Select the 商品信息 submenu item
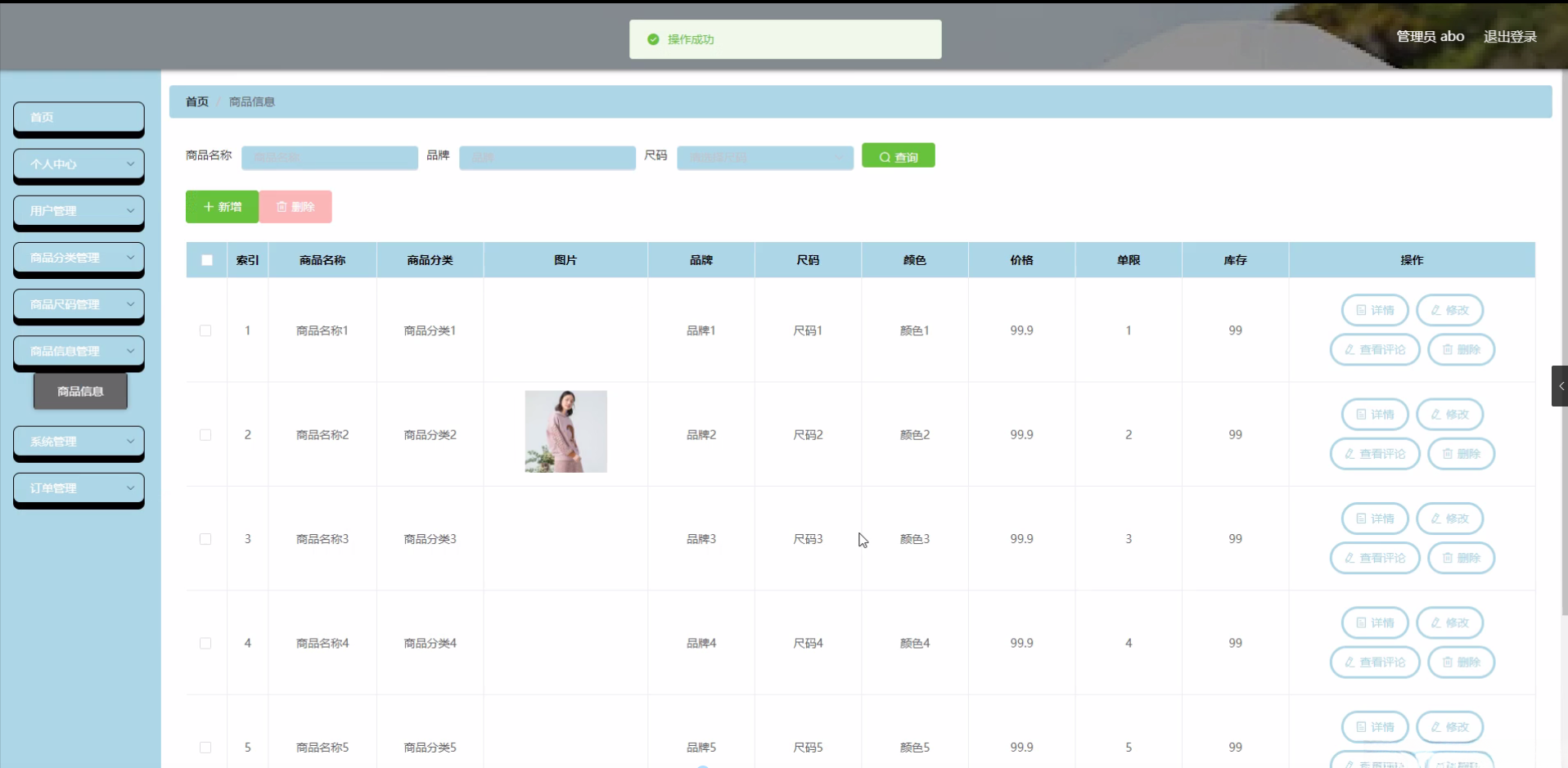 pos(80,391)
